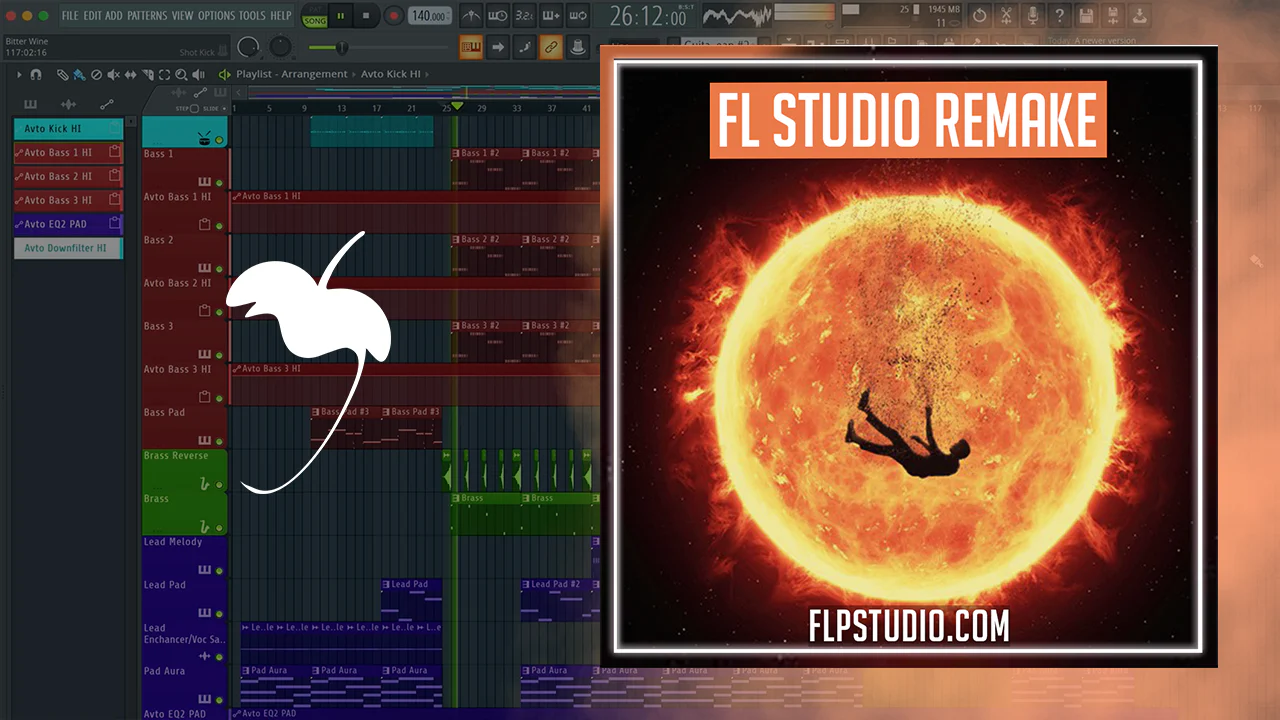Mute the Bass 1 track
1280x720 pixels.
[x=219, y=183]
